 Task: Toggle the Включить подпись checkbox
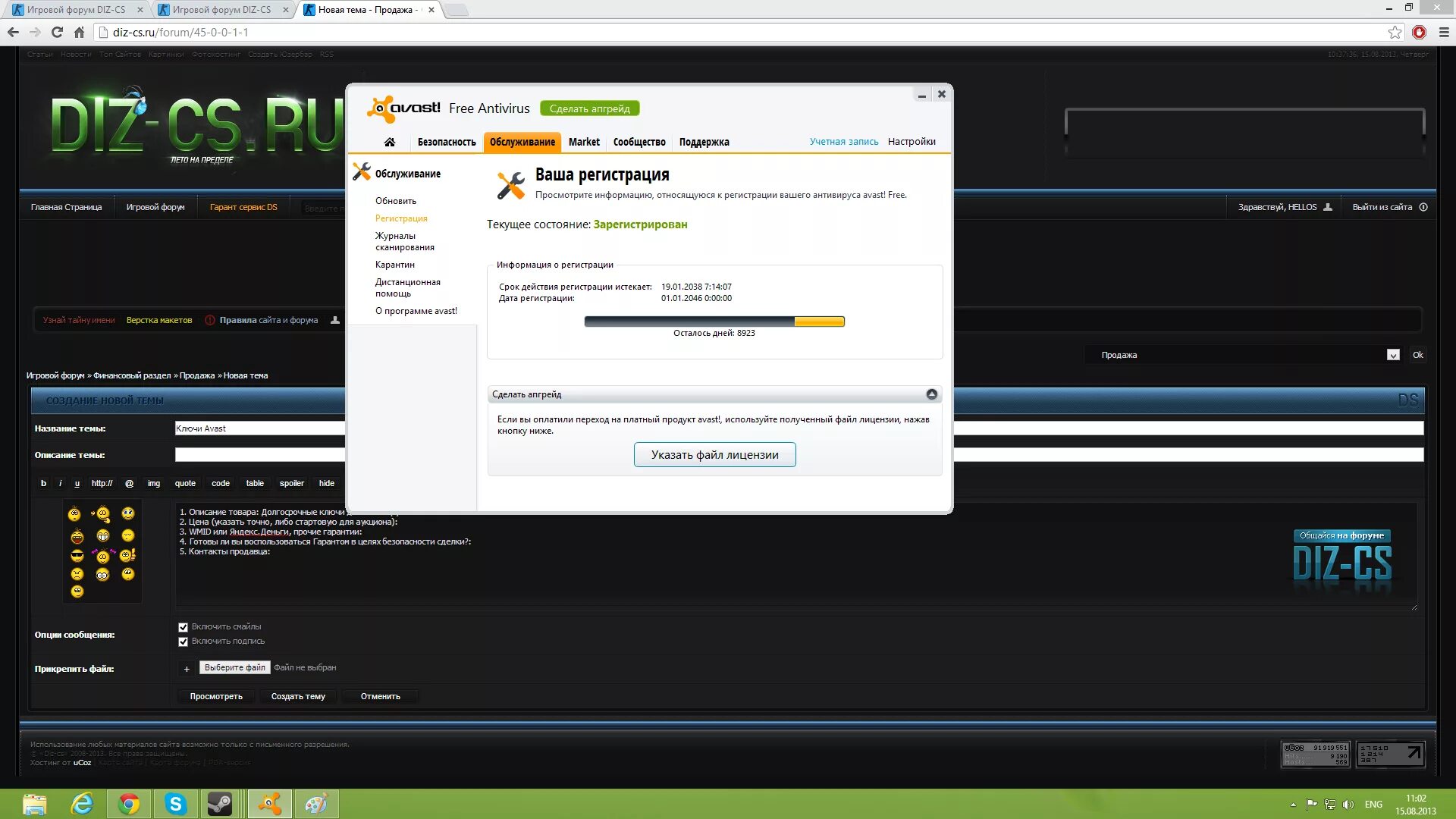183,642
